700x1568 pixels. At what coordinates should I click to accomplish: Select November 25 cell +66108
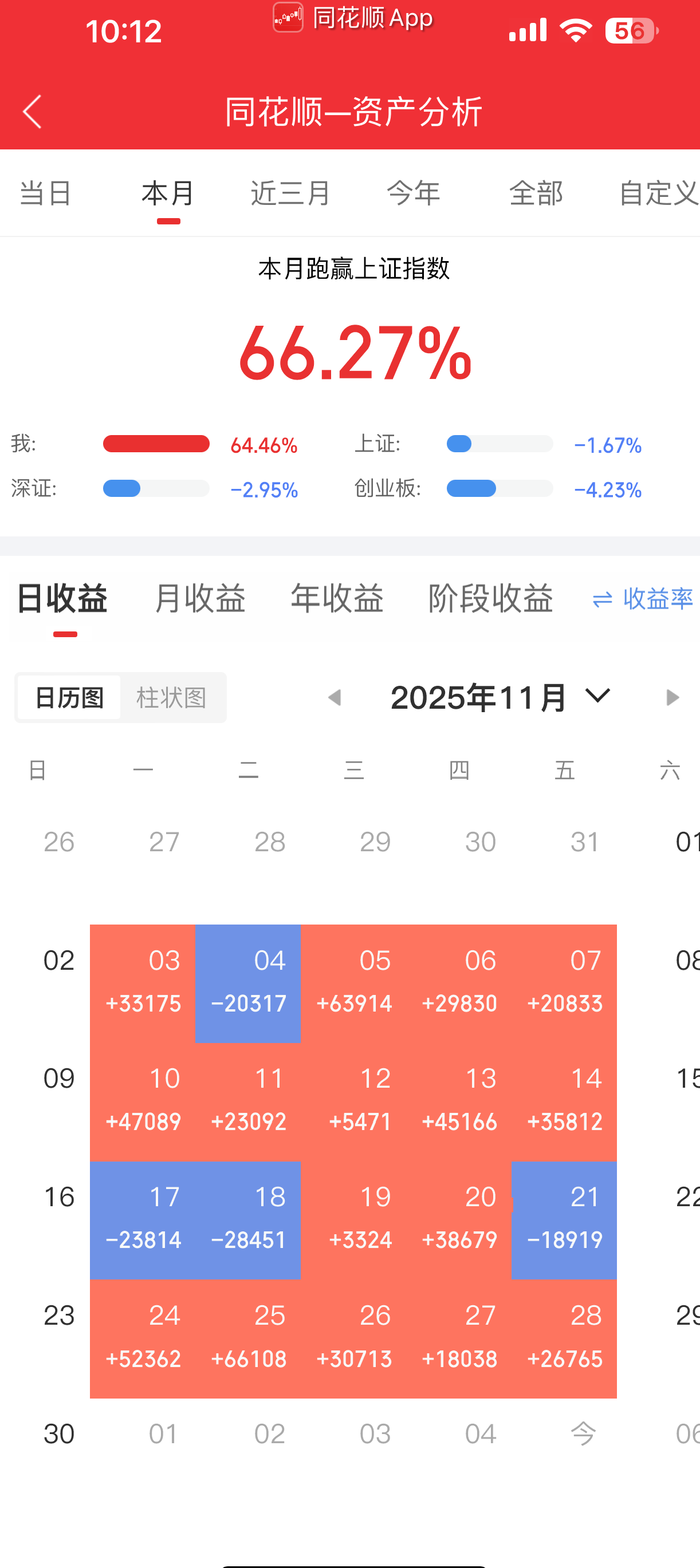(248, 1338)
